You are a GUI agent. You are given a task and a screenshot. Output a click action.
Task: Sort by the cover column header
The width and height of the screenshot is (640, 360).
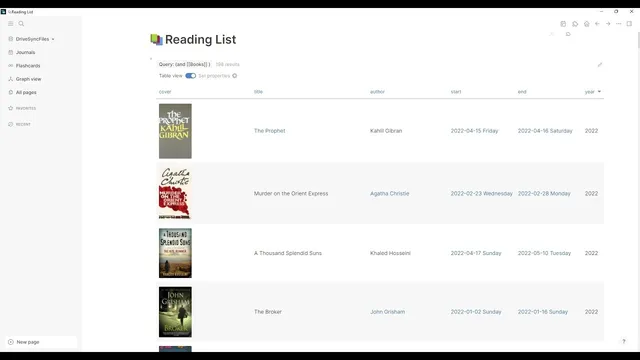coord(165,92)
